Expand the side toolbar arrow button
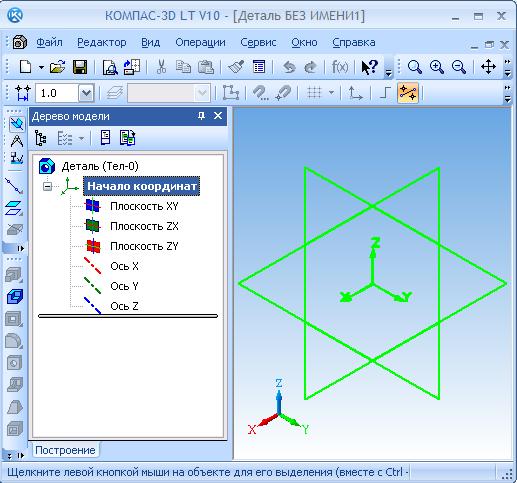517x483 pixels. click(21, 248)
